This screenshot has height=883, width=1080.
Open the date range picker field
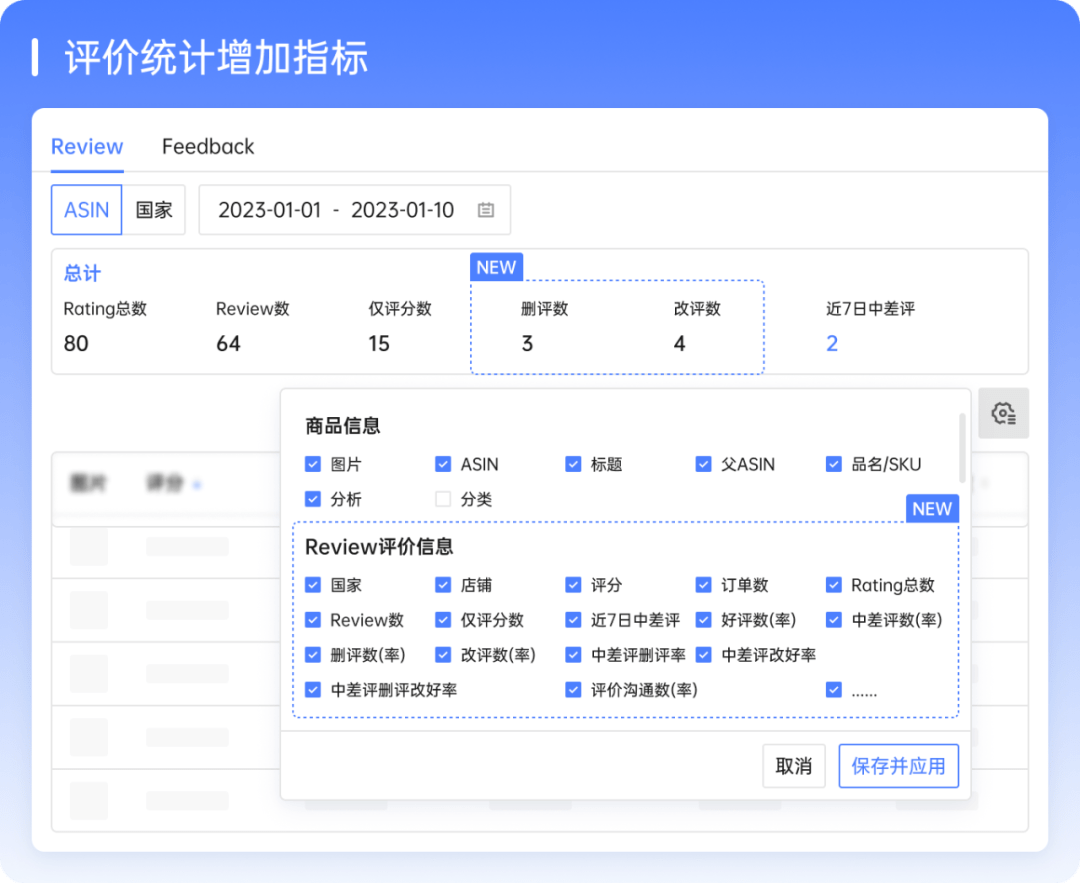tap(340, 210)
